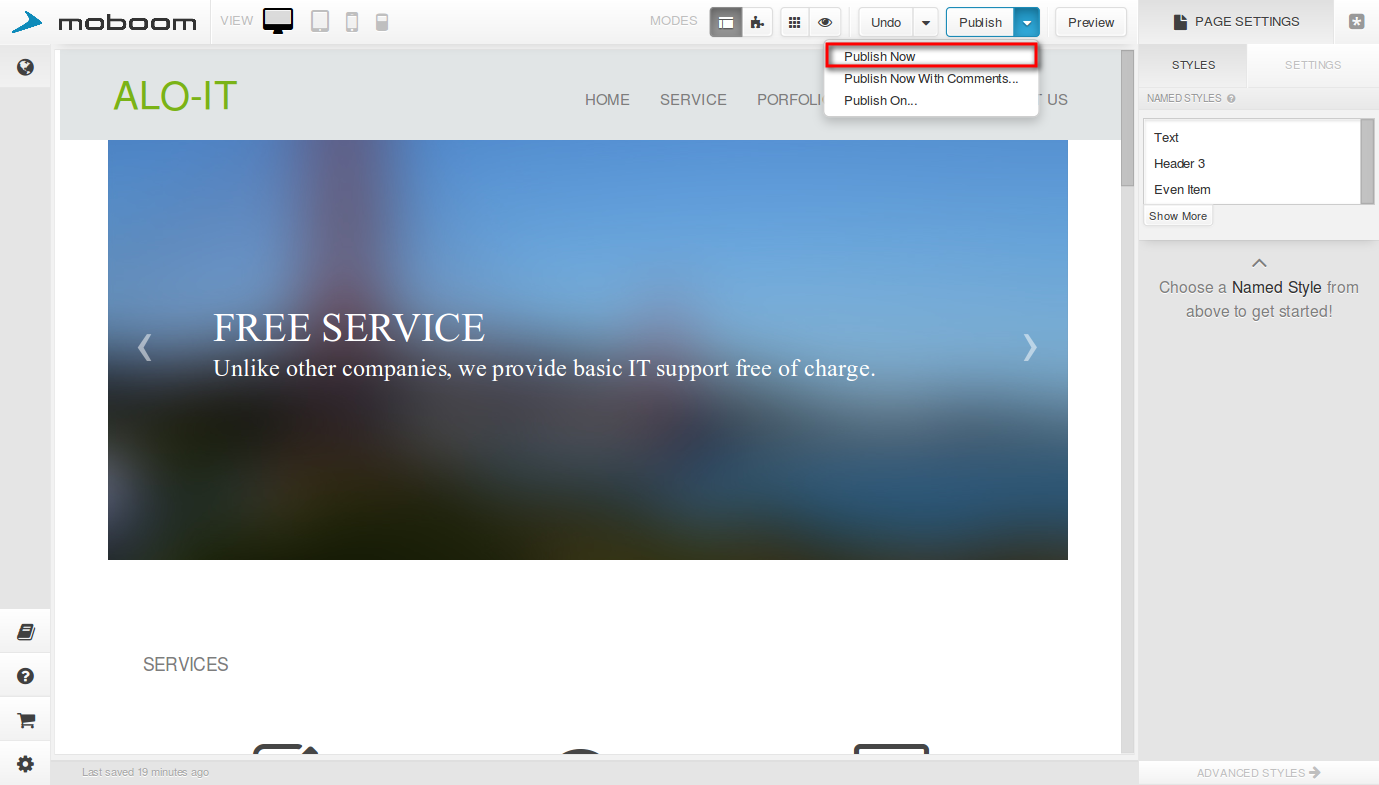Click the slide subtitle about basic IT support
Viewport: 1379px width, 785px height.
tap(544, 369)
